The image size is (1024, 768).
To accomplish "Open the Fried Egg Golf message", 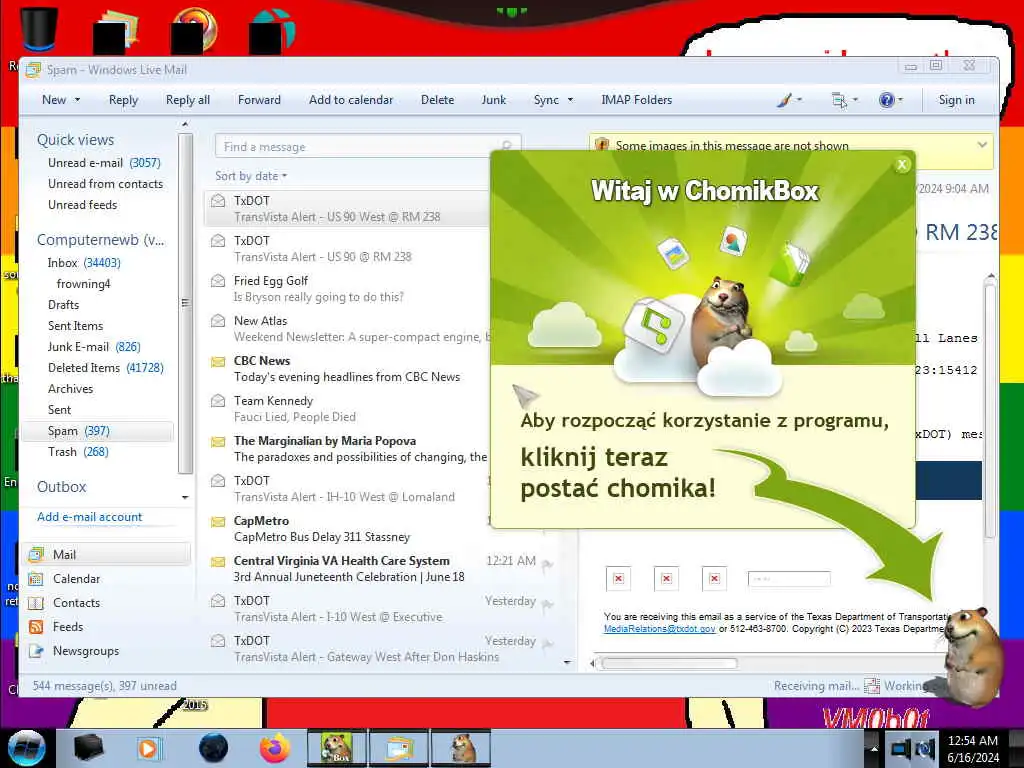I will 348,289.
